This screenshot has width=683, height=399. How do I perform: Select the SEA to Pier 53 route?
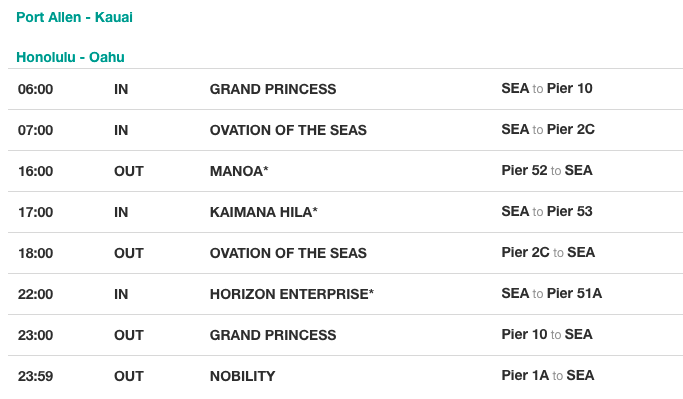(547, 211)
